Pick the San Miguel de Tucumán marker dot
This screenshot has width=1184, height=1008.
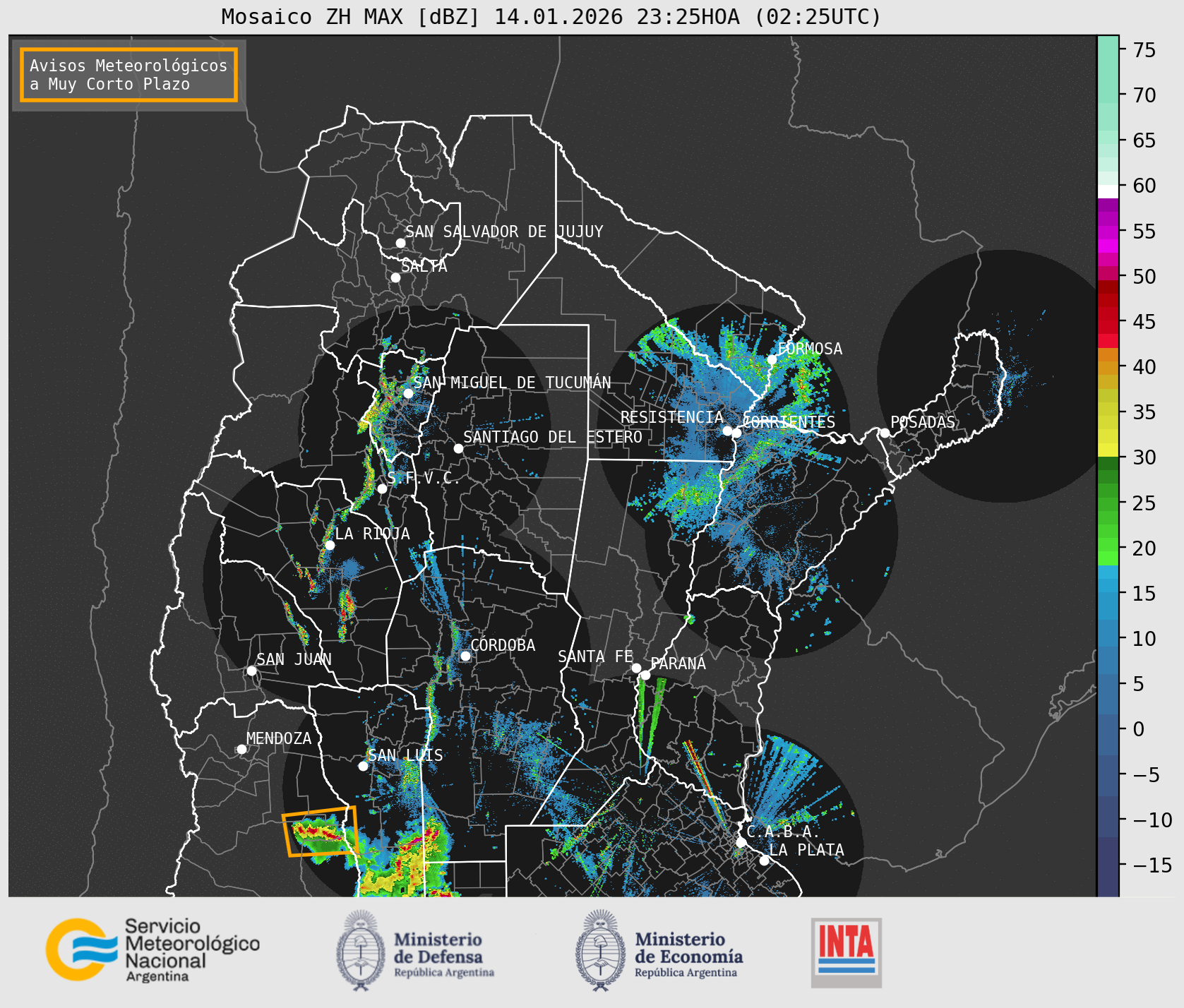[408, 393]
